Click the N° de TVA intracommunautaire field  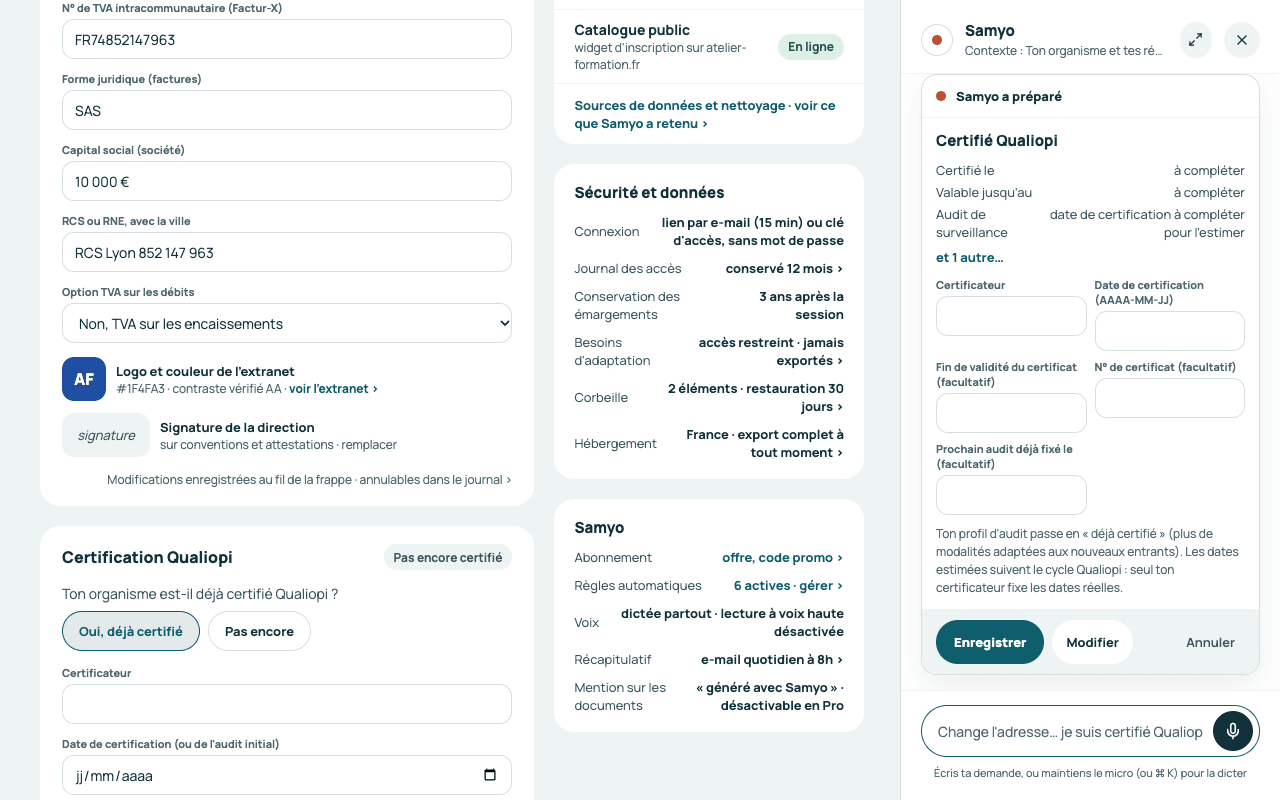click(287, 39)
